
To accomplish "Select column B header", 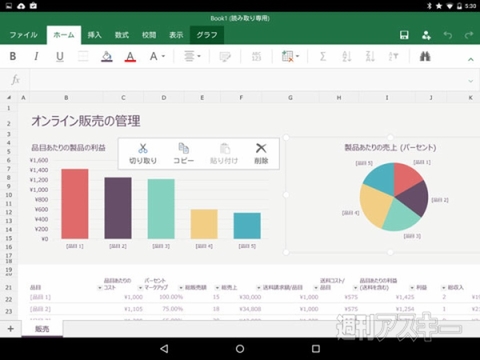I will click(x=66, y=98).
